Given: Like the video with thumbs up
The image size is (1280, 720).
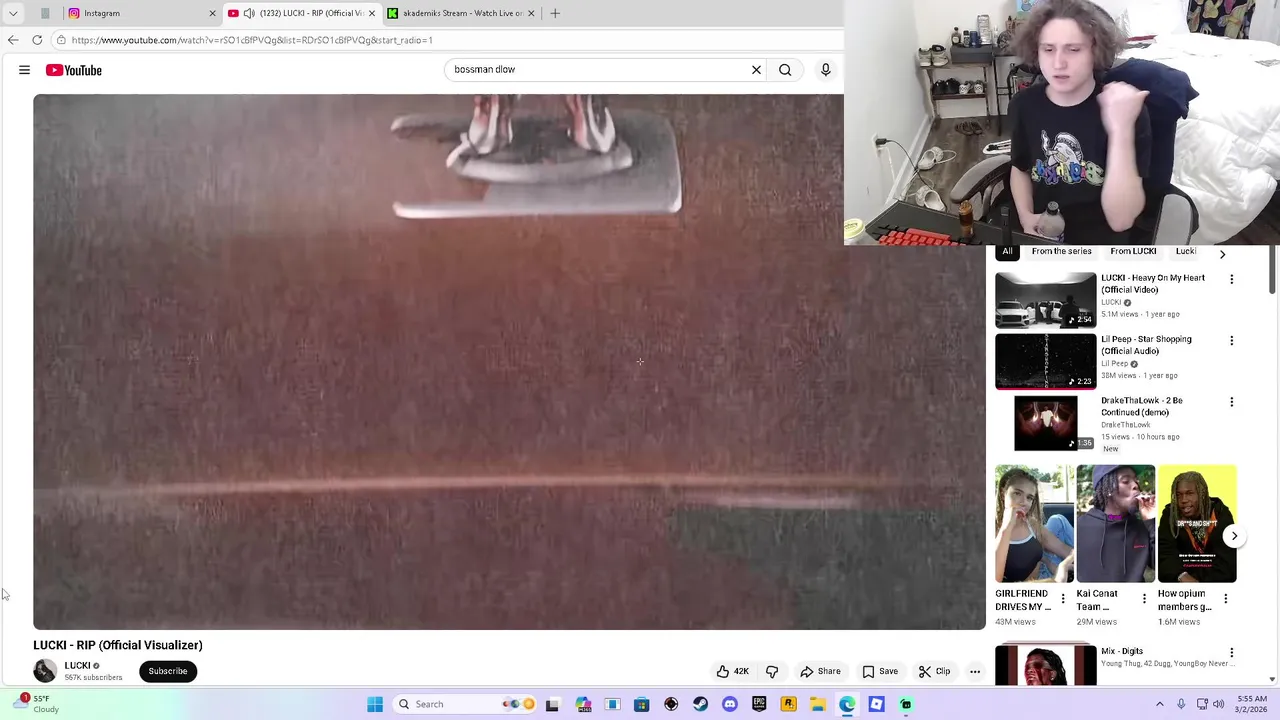Looking at the screenshot, I should [732, 671].
